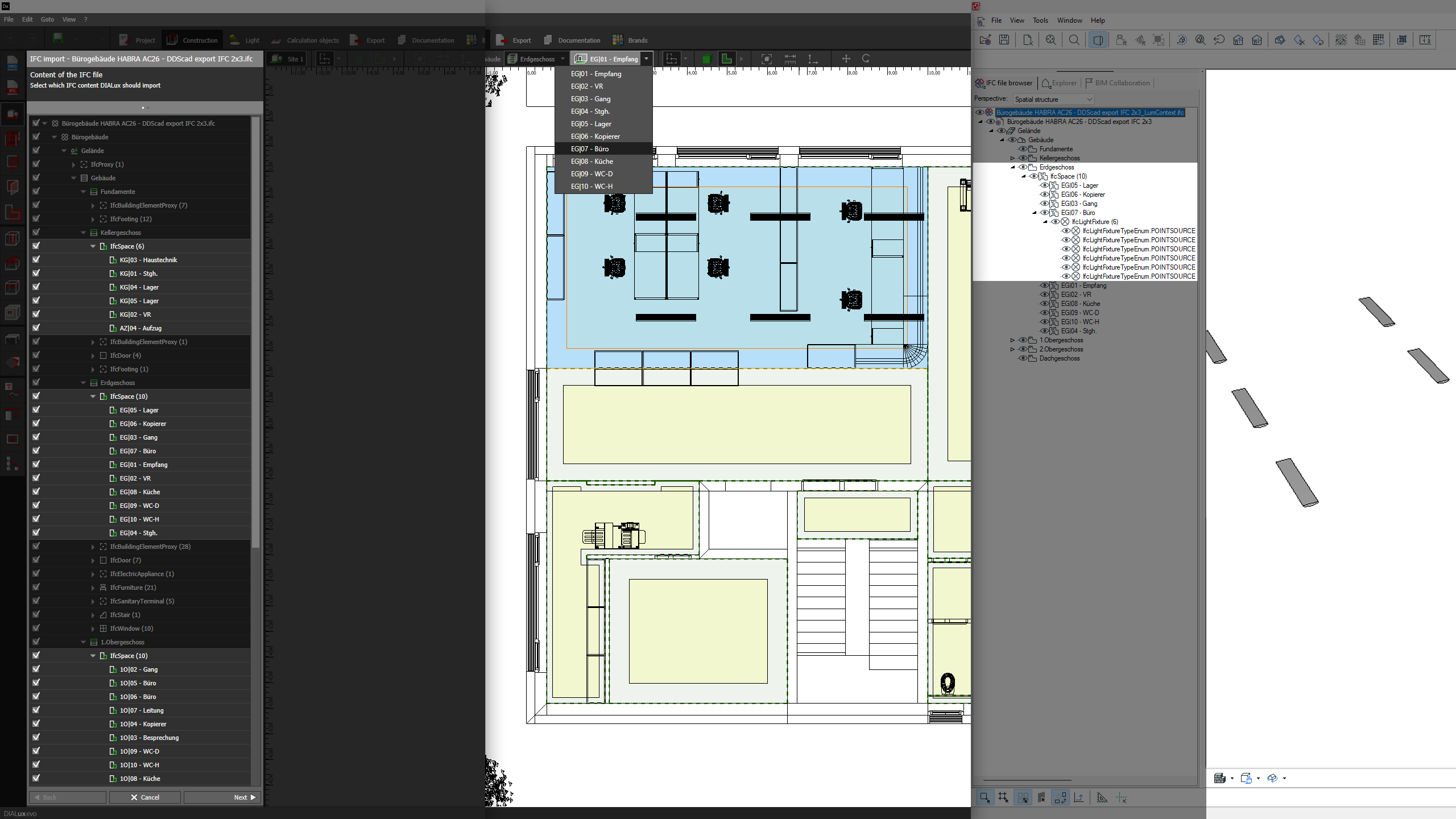Toggle the perspective view cube icon
The image size is (1456, 819).
click(1098, 40)
